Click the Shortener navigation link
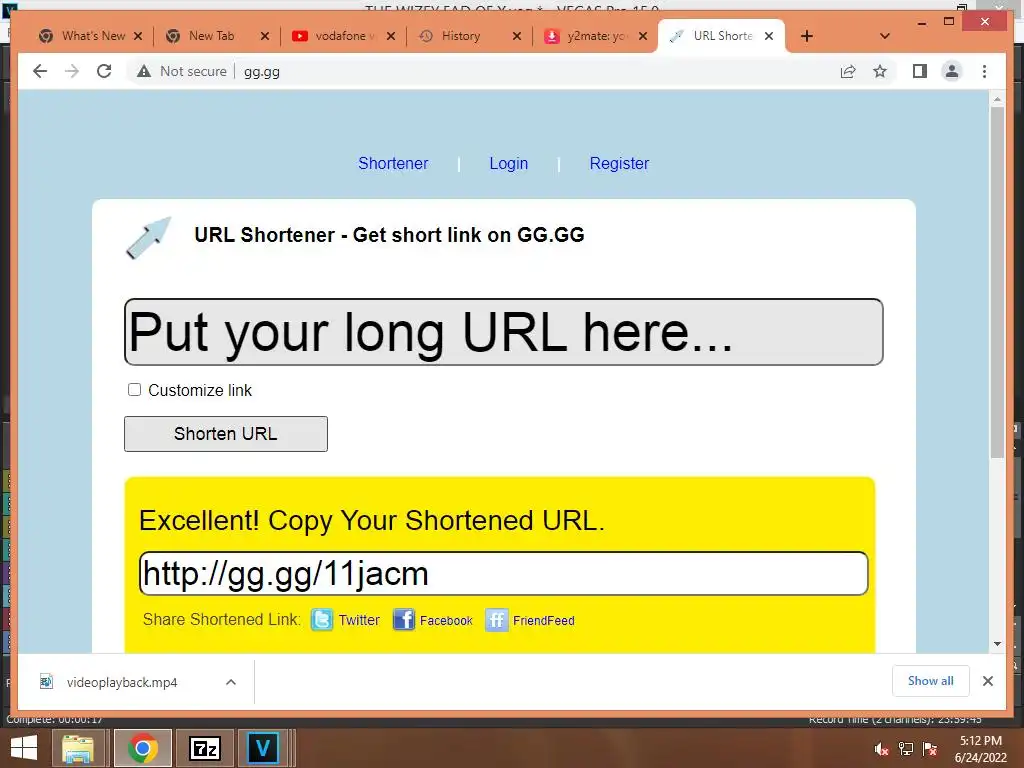This screenshot has height=768, width=1024. pos(393,163)
